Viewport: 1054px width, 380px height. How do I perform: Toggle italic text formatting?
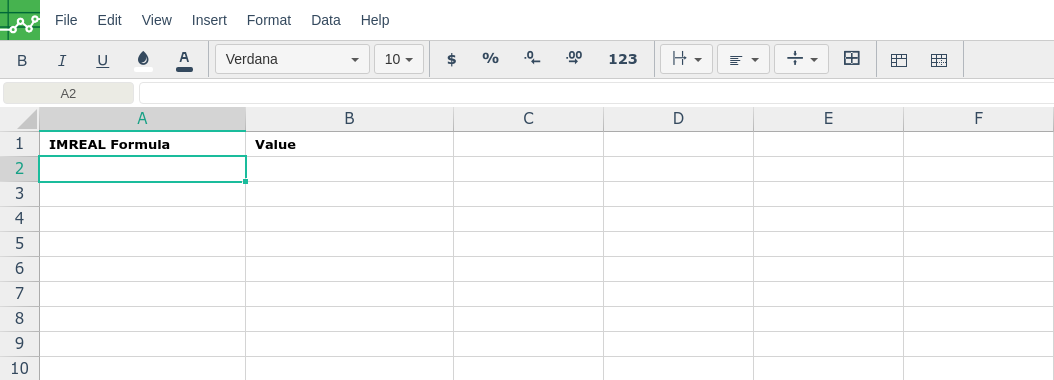click(62, 60)
